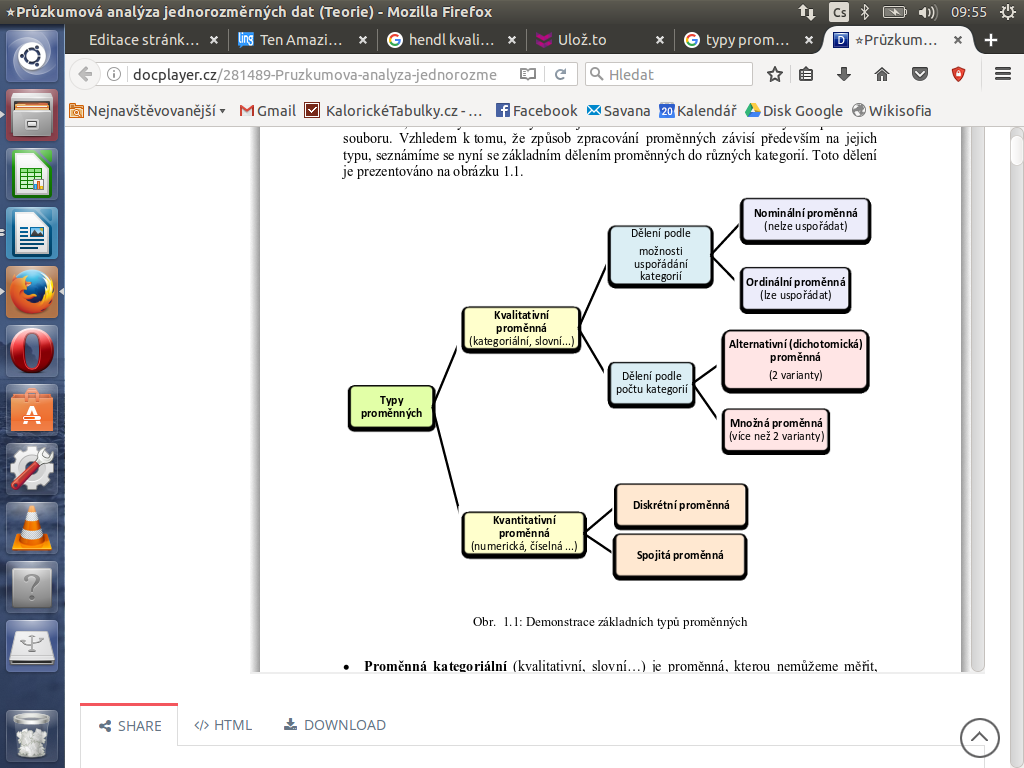Launch VLC media player from dock

[x=33, y=527]
